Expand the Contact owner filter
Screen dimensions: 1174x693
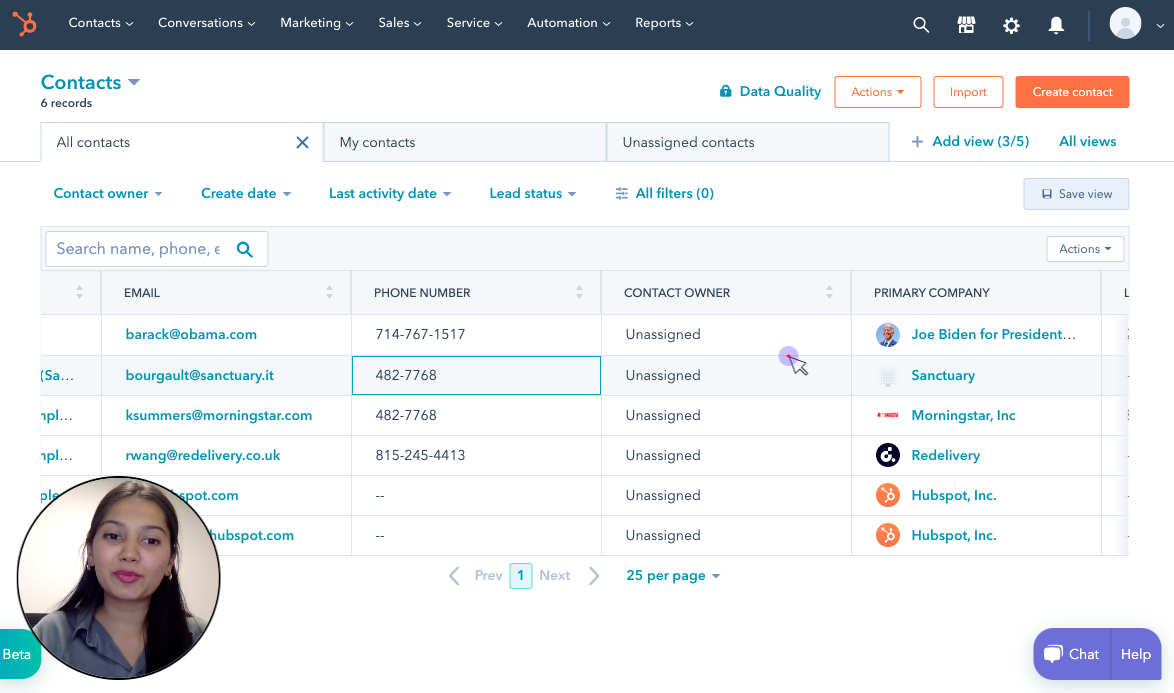[108, 194]
